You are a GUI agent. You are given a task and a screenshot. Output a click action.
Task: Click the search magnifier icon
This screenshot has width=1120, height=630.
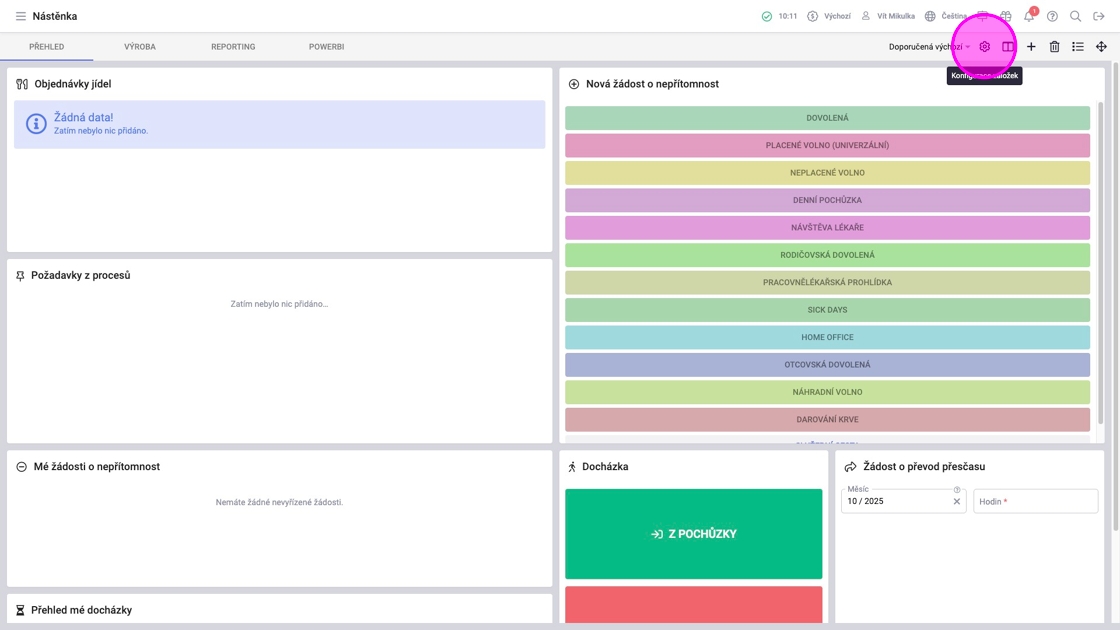point(1075,16)
